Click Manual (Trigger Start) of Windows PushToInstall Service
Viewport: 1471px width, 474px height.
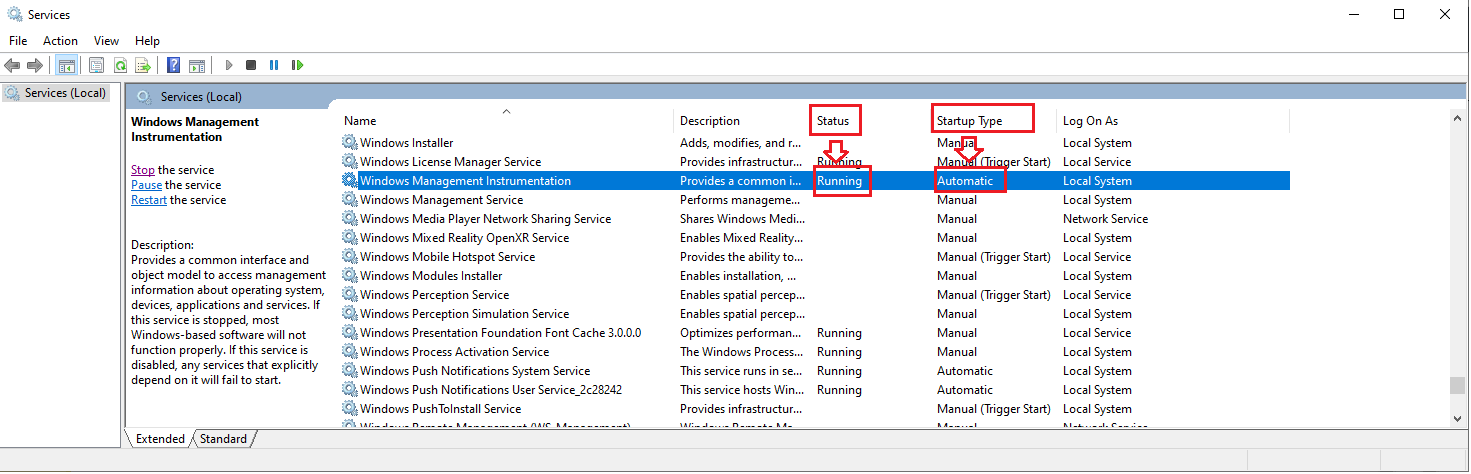tap(994, 409)
